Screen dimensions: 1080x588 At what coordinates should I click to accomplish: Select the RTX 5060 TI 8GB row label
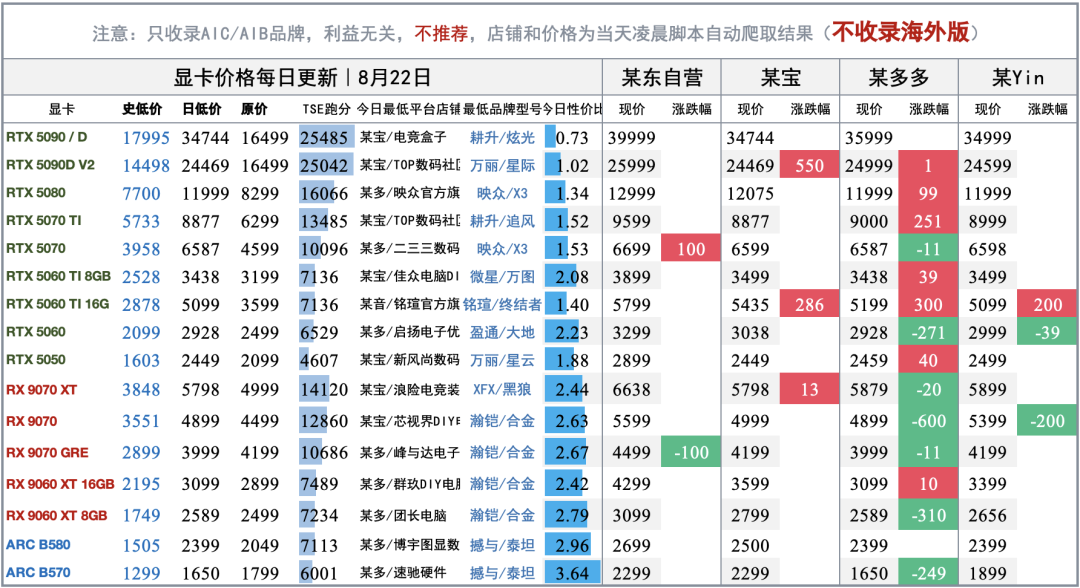(x=59, y=276)
